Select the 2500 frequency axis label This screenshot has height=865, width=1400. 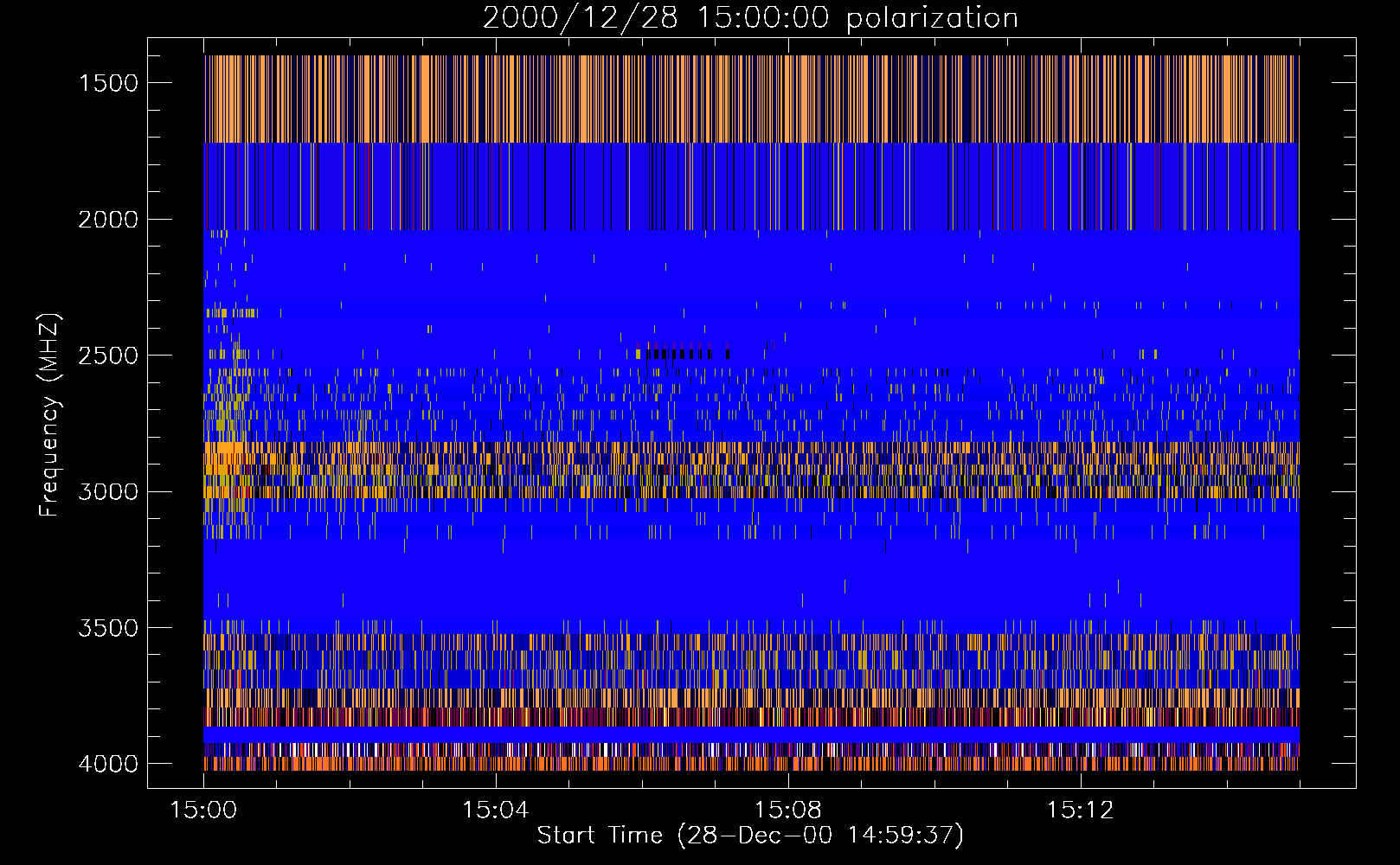click(108, 356)
